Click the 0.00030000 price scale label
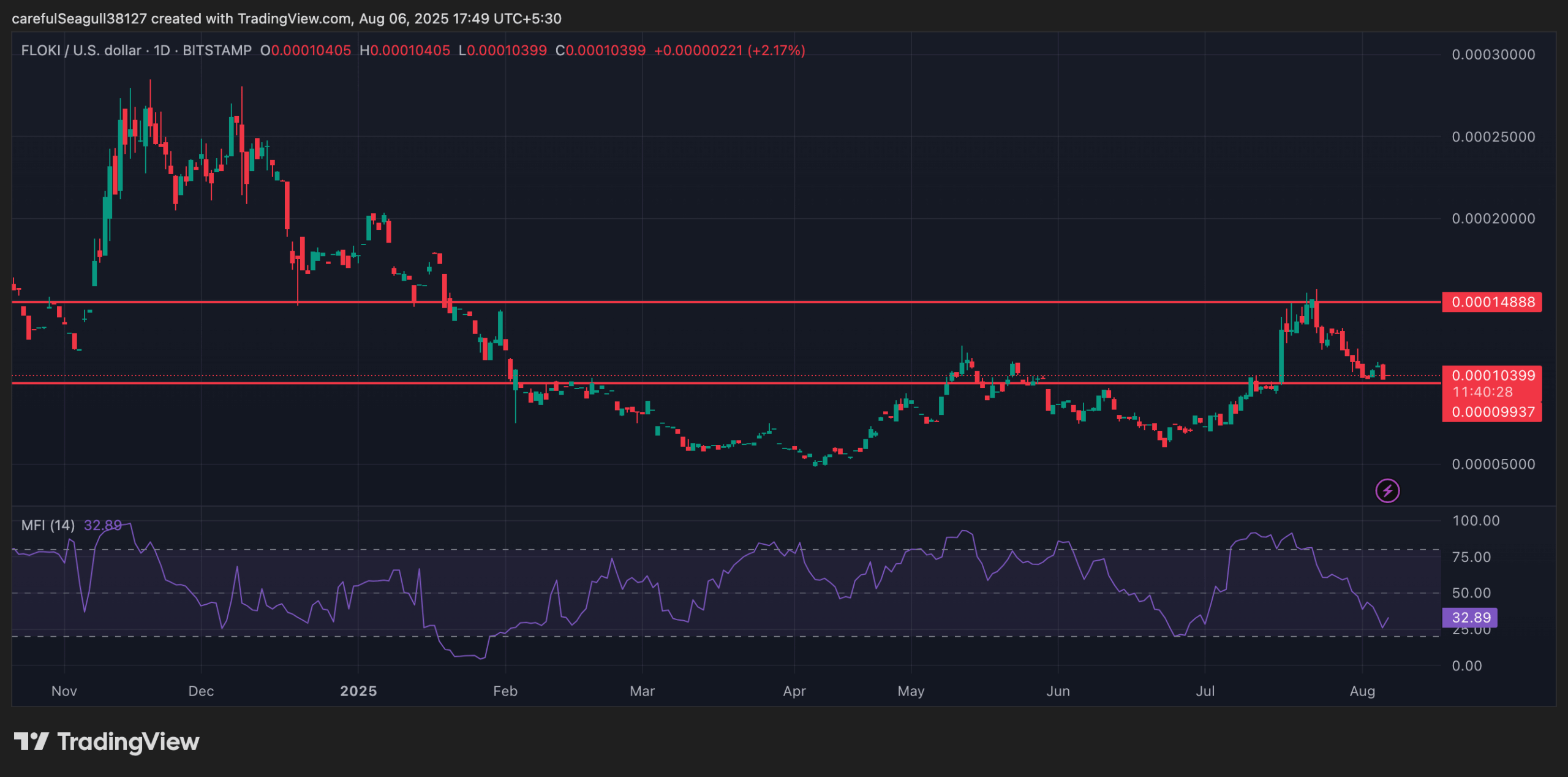Screen dimensions: 1568x777 pyautogui.click(x=1493, y=55)
